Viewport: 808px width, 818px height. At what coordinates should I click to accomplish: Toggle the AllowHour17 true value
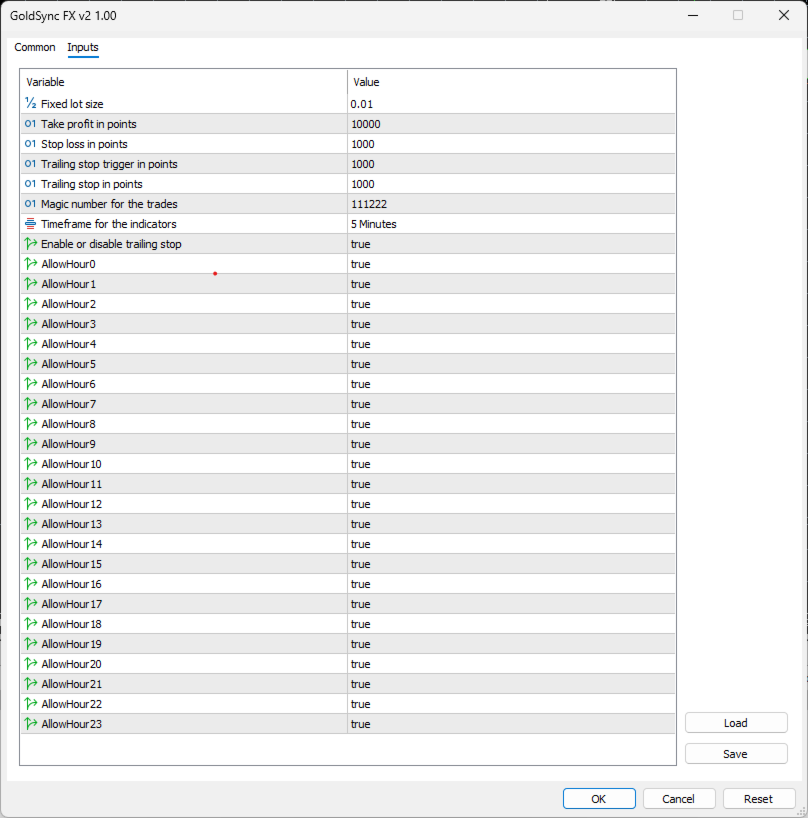point(360,604)
